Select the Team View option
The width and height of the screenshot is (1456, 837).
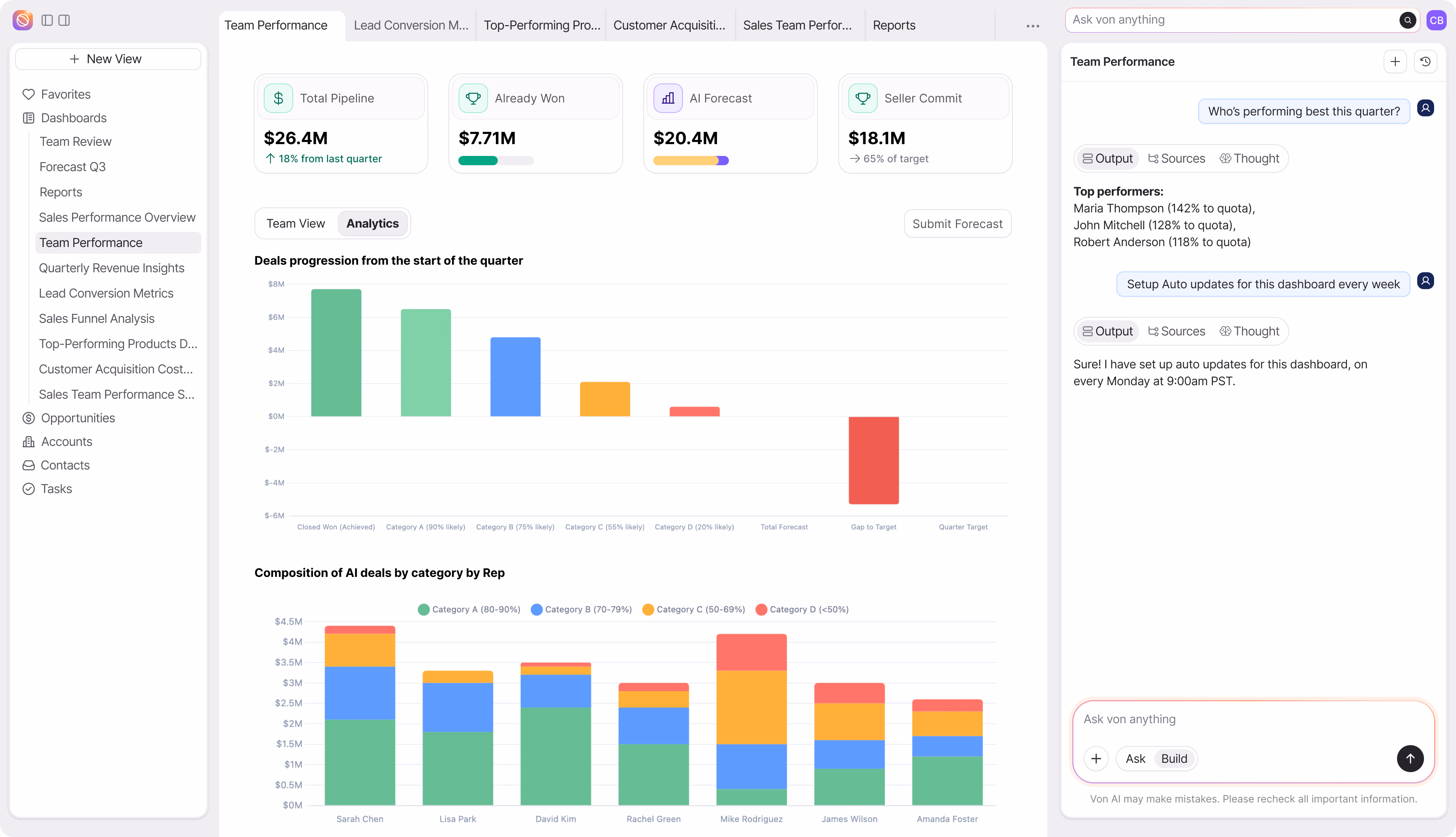coord(296,223)
